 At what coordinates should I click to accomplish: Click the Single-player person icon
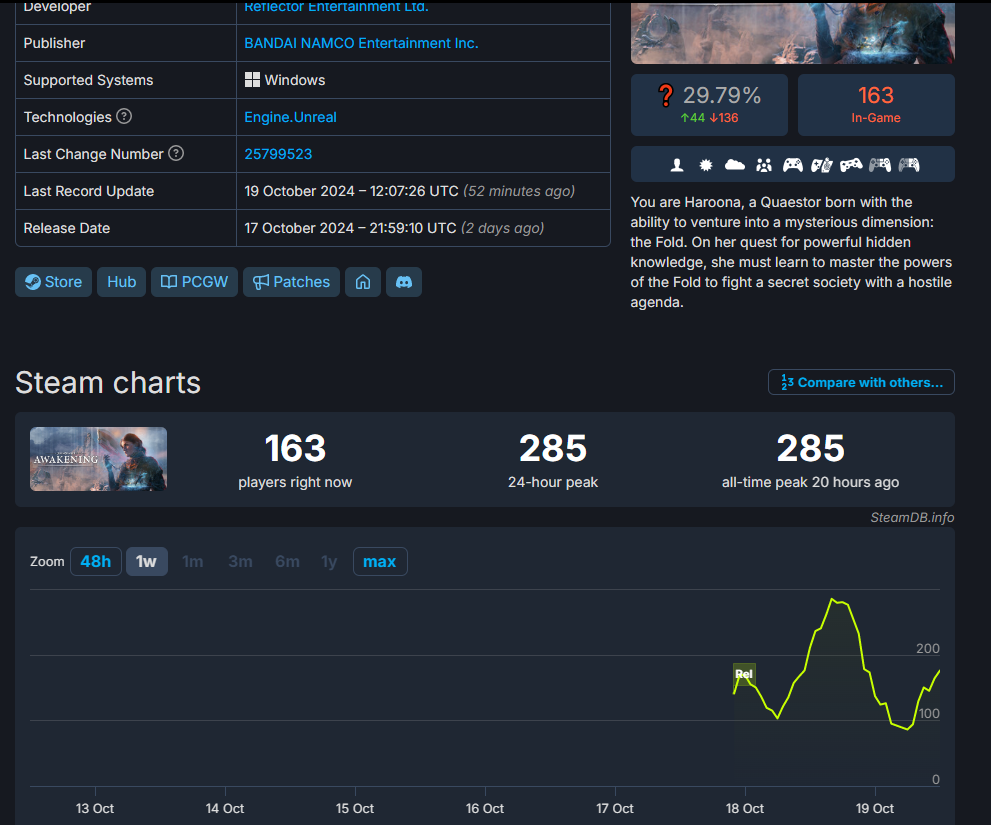pyautogui.click(x=677, y=166)
